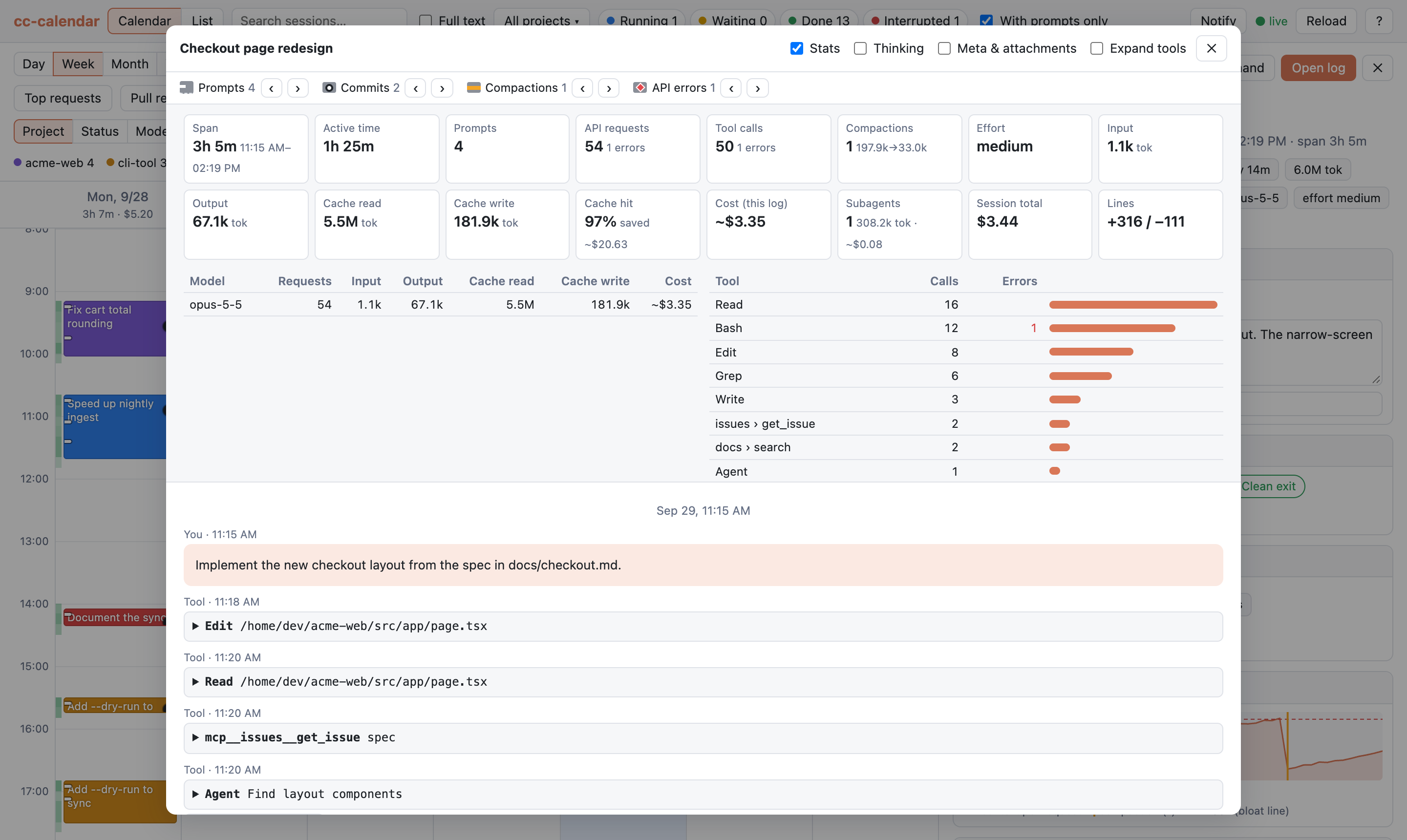This screenshot has width=1407, height=840.
Task: Click the Compactions icon
Action: (x=473, y=88)
